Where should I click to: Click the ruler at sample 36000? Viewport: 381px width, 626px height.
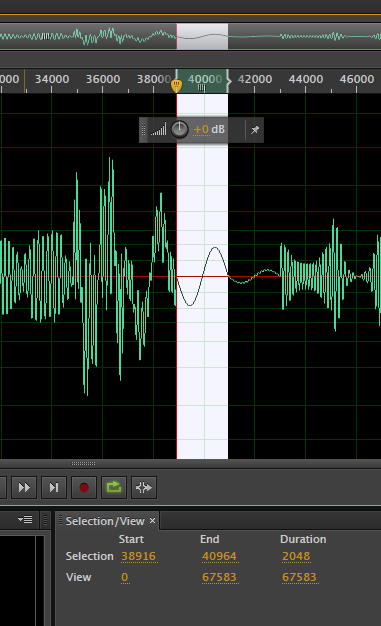tap(103, 79)
